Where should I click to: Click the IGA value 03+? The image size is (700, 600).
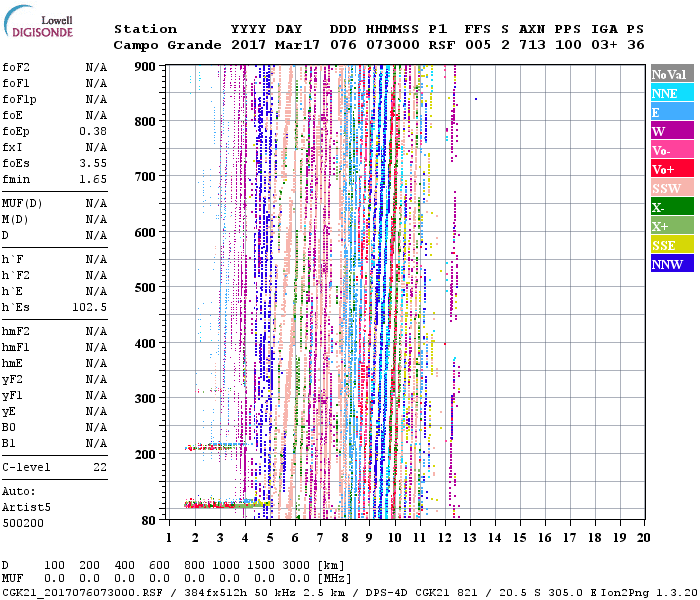click(x=604, y=45)
